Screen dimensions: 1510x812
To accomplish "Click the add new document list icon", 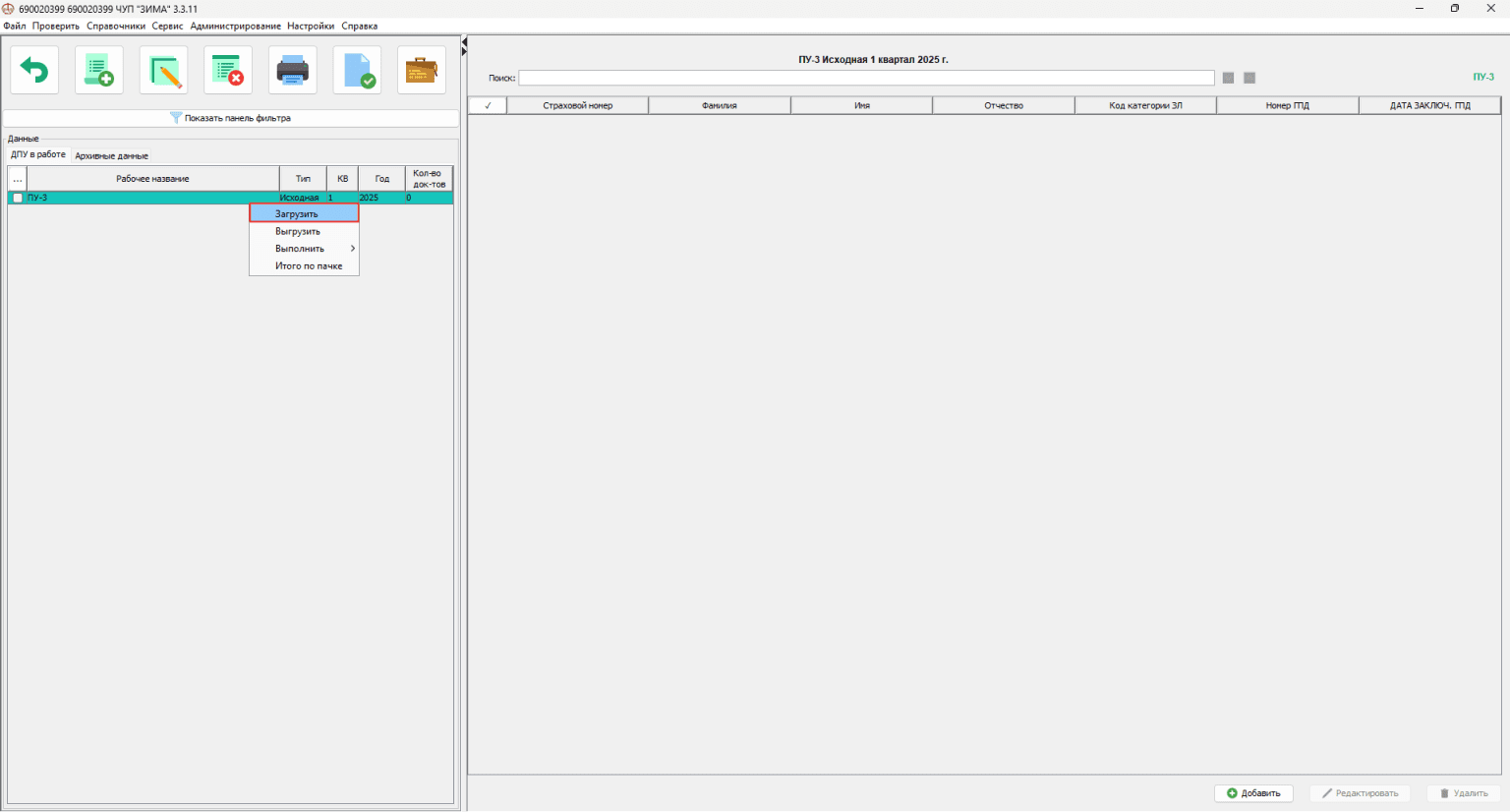I will pyautogui.click(x=99, y=71).
